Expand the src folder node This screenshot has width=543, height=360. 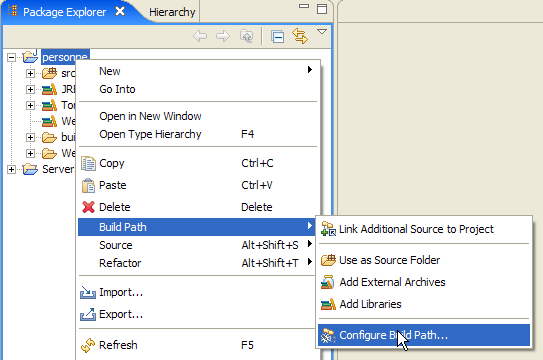[30, 73]
